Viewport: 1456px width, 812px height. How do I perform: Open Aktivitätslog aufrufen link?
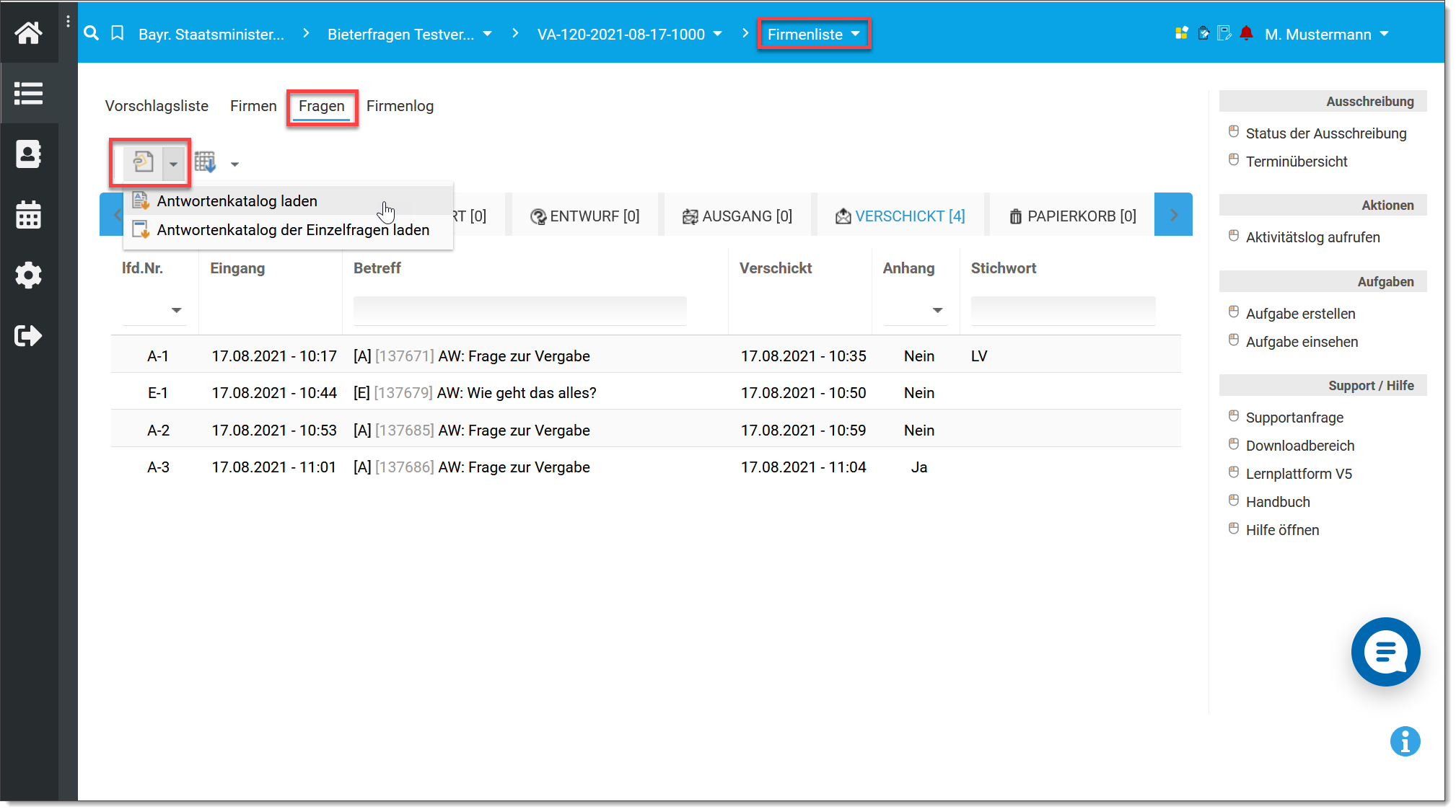point(1312,237)
